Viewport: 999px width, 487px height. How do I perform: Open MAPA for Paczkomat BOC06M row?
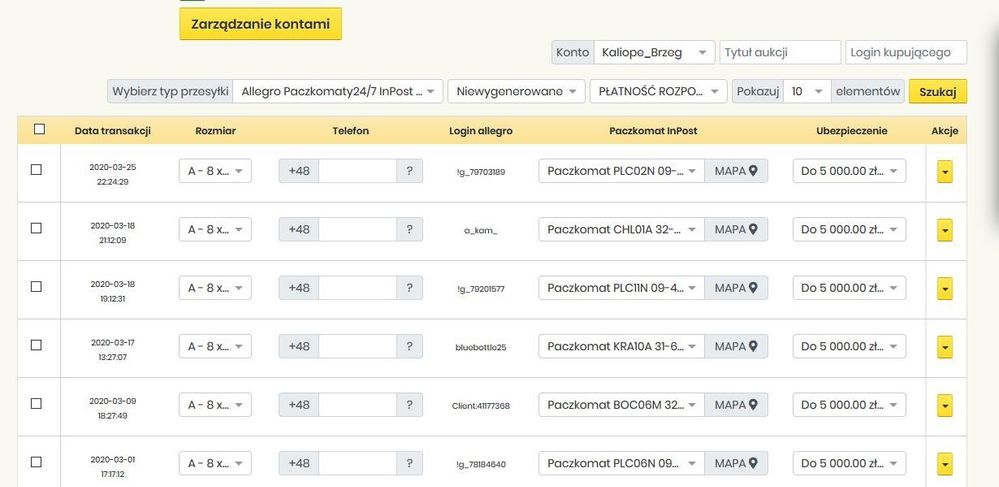coord(736,405)
